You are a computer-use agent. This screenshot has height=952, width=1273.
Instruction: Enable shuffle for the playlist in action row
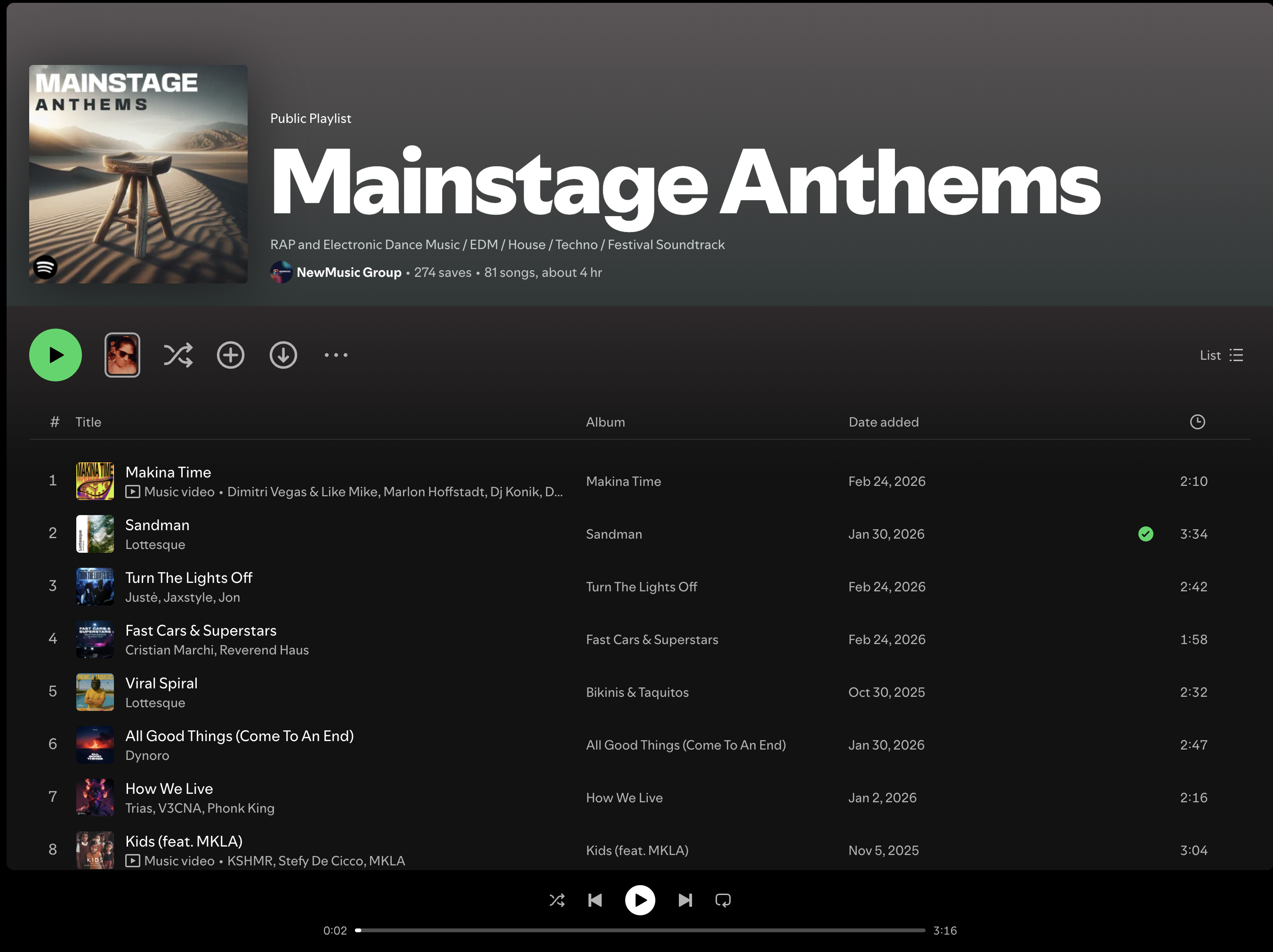point(178,355)
